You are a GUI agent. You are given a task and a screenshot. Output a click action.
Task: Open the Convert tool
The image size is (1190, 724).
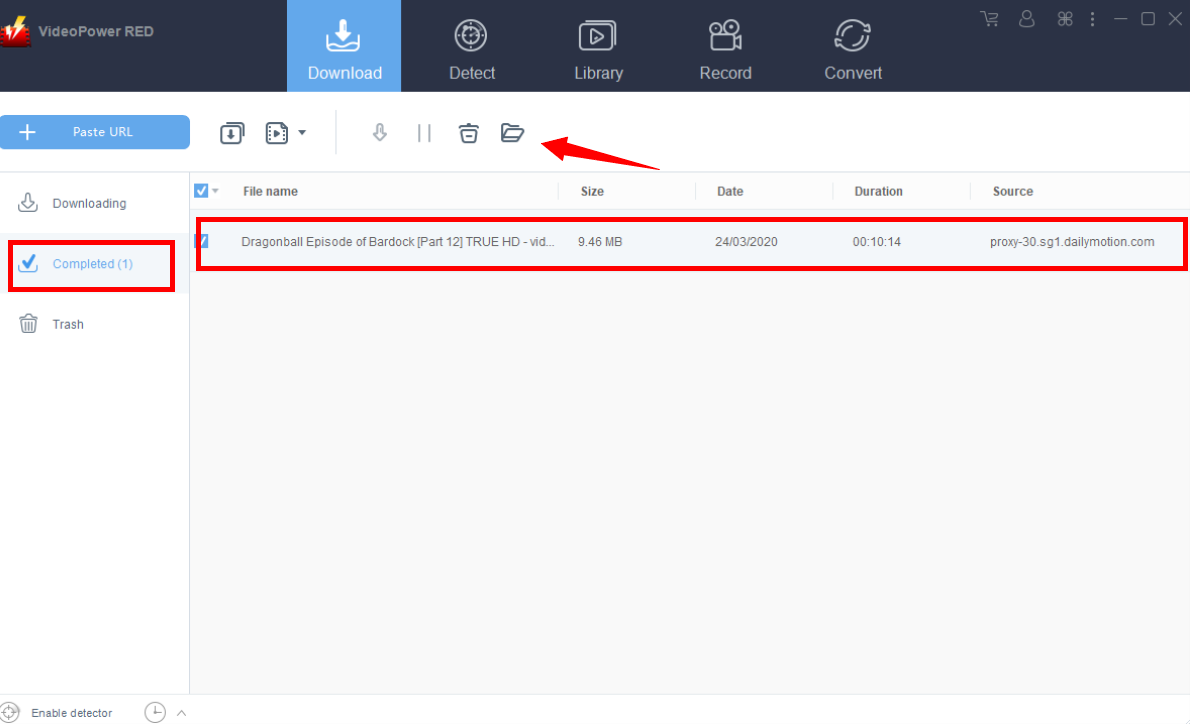[852, 46]
